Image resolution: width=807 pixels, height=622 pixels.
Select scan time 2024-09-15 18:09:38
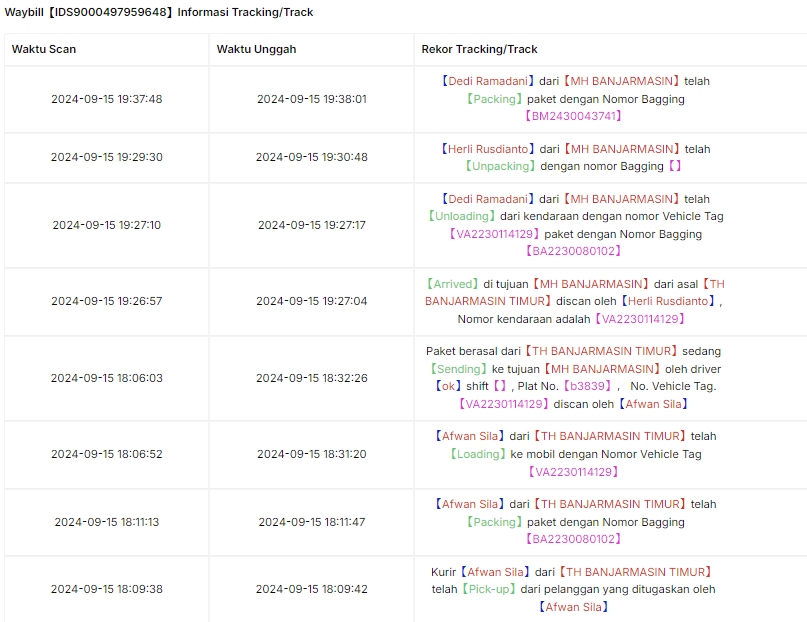coord(107,590)
